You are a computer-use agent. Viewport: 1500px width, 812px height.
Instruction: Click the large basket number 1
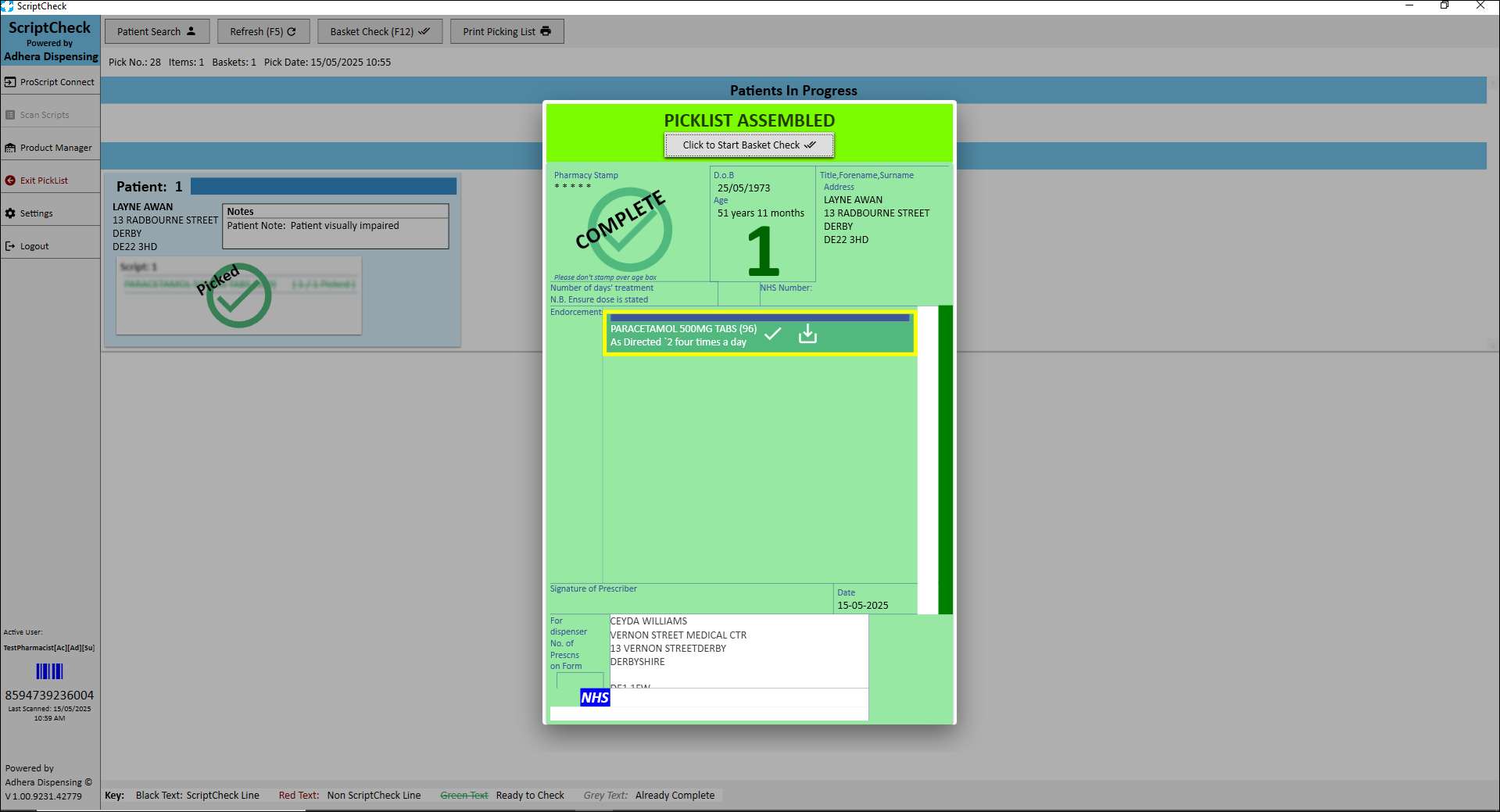point(763,251)
